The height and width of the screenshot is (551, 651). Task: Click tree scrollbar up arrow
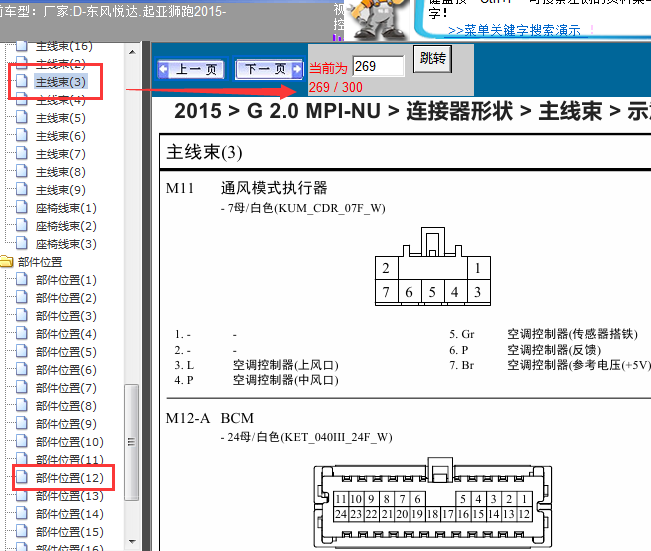[132, 52]
